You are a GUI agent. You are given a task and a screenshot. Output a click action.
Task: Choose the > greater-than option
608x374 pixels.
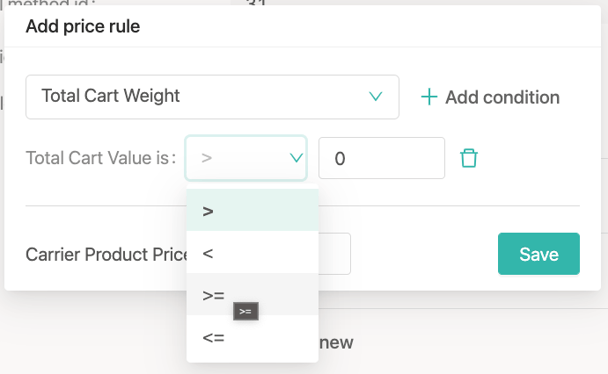coord(252,211)
